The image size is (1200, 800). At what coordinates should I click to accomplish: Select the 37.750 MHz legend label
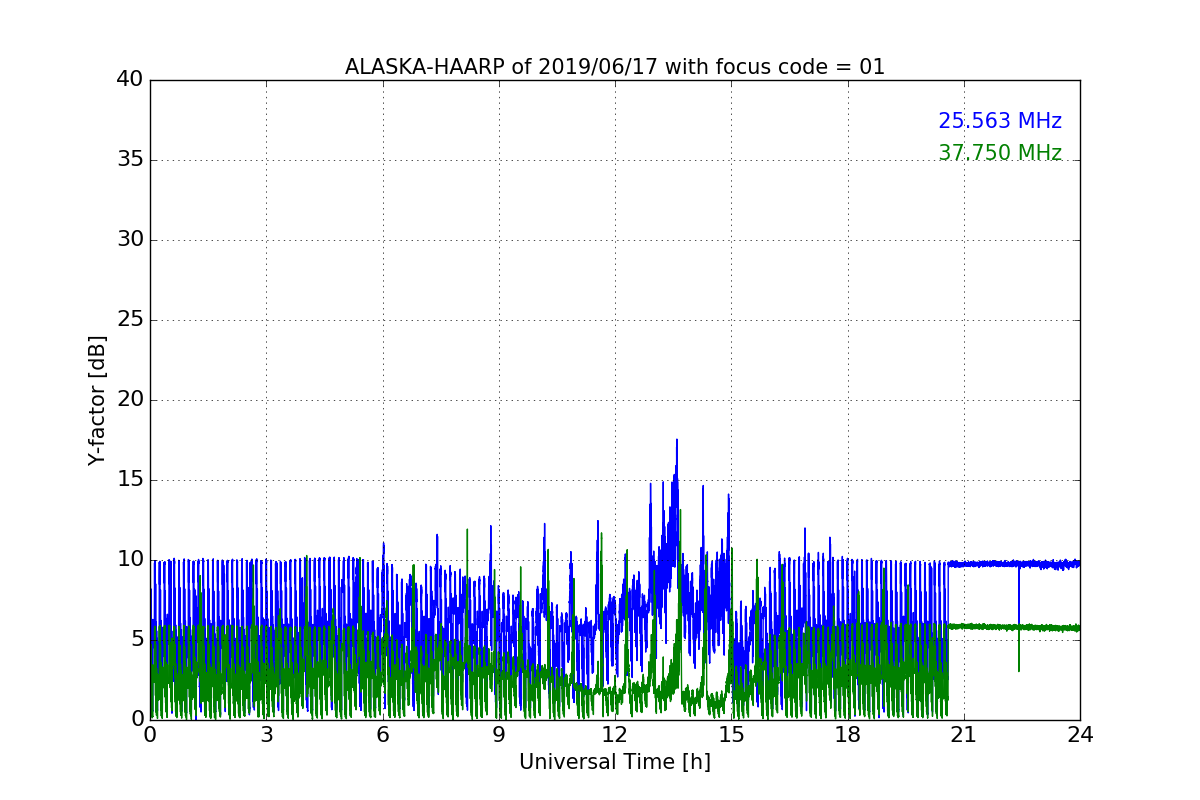[x=1000, y=153]
